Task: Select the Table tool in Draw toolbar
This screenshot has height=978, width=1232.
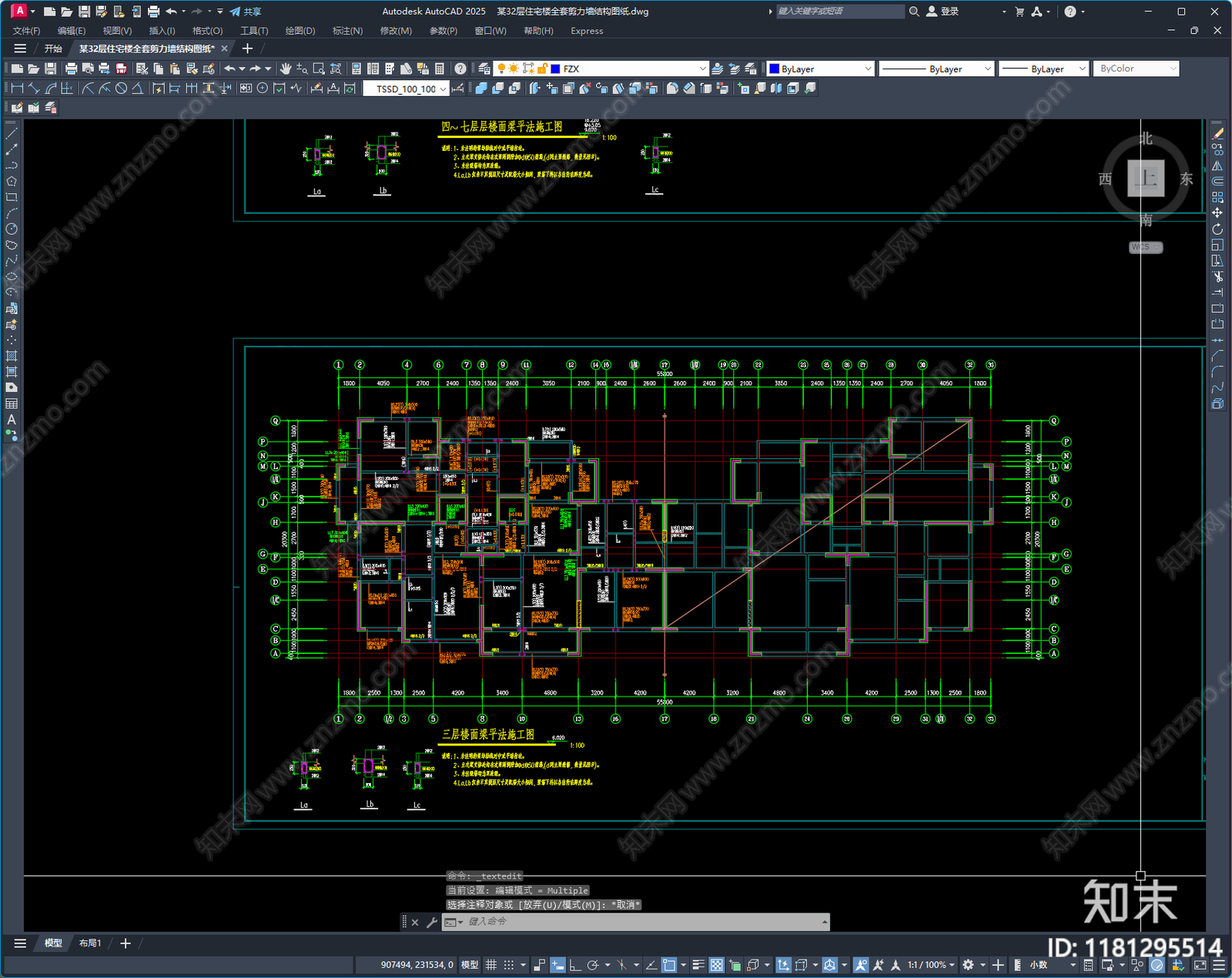Action: click(x=12, y=404)
